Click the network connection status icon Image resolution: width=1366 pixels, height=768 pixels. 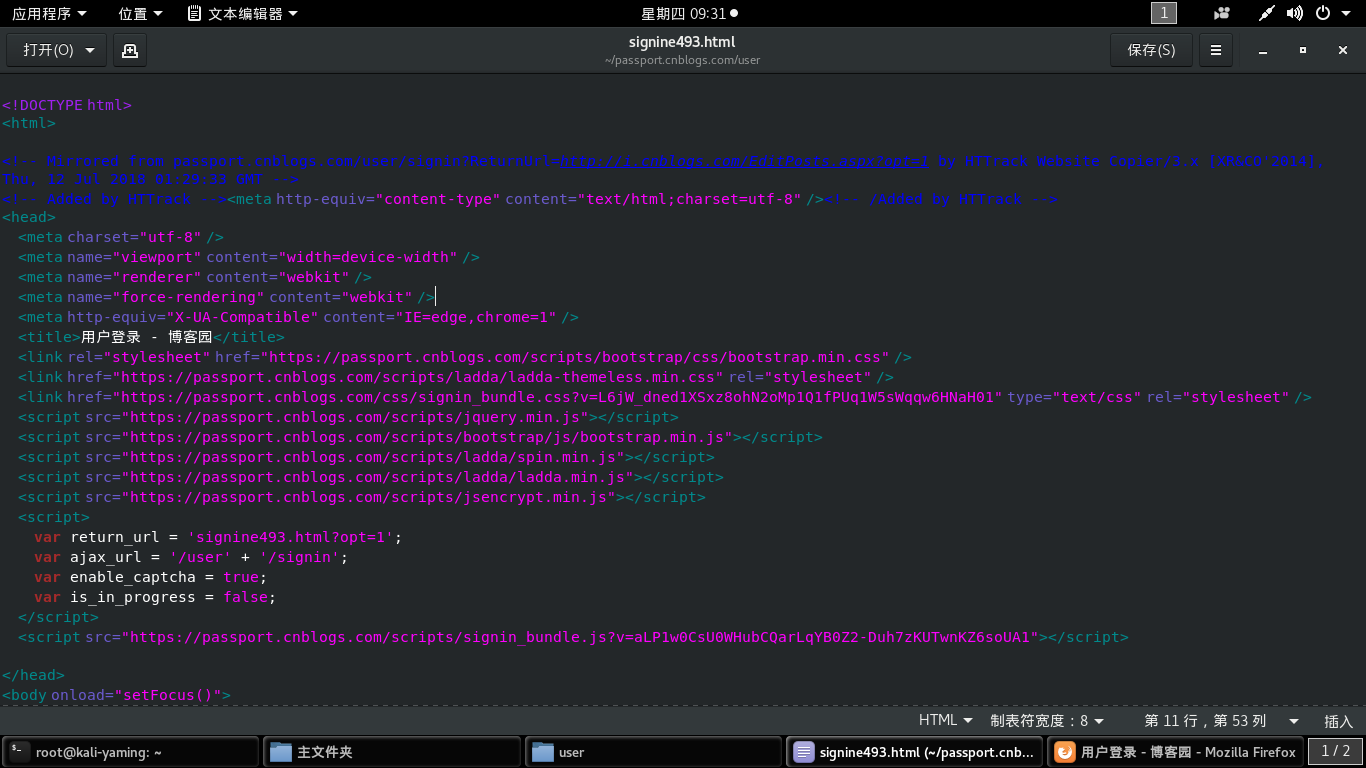pos(1266,14)
